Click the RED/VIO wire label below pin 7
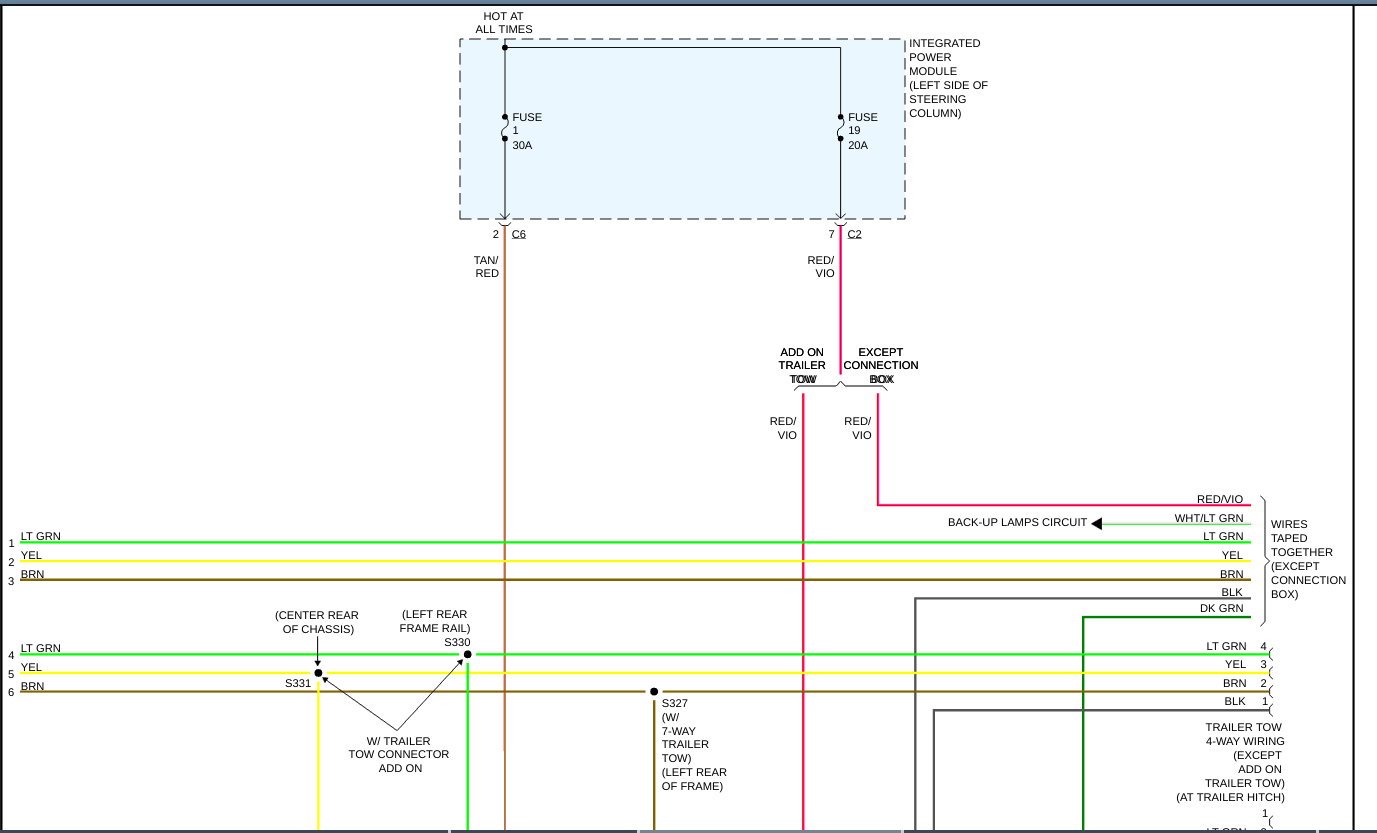Image resolution: width=1377 pixels, height=833 pixels. (821, 265)
